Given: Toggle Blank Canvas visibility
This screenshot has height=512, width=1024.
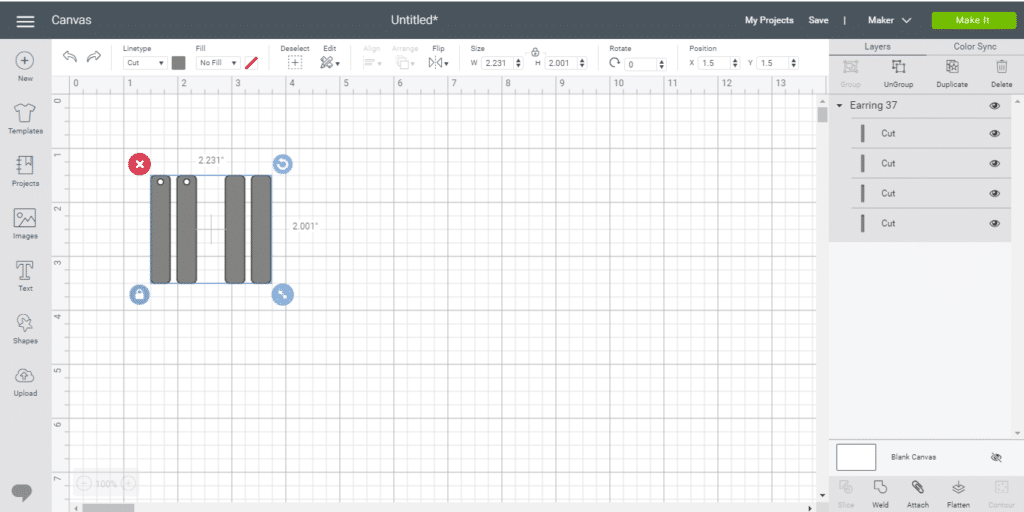Looking at the screenshot, I should coord(994,457).
